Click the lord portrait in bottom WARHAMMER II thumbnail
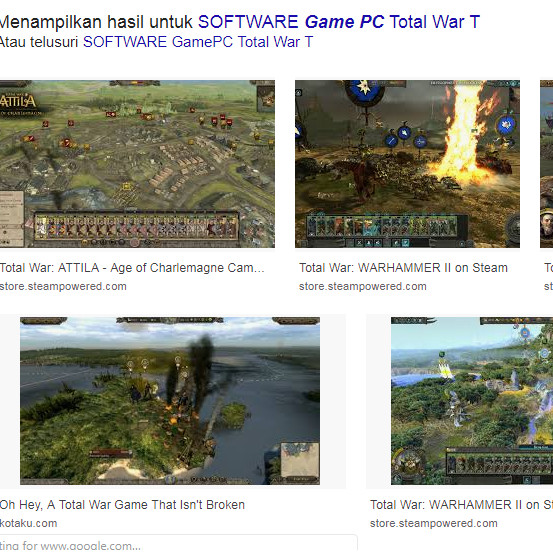The height and width of the screenshot is (553, 553). click(408, 463)
